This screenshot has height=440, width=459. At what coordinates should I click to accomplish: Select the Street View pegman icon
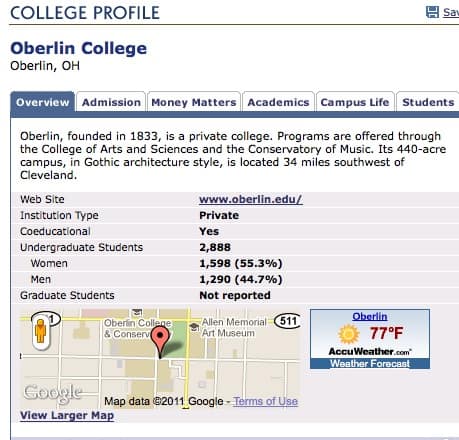coord(41,331)
